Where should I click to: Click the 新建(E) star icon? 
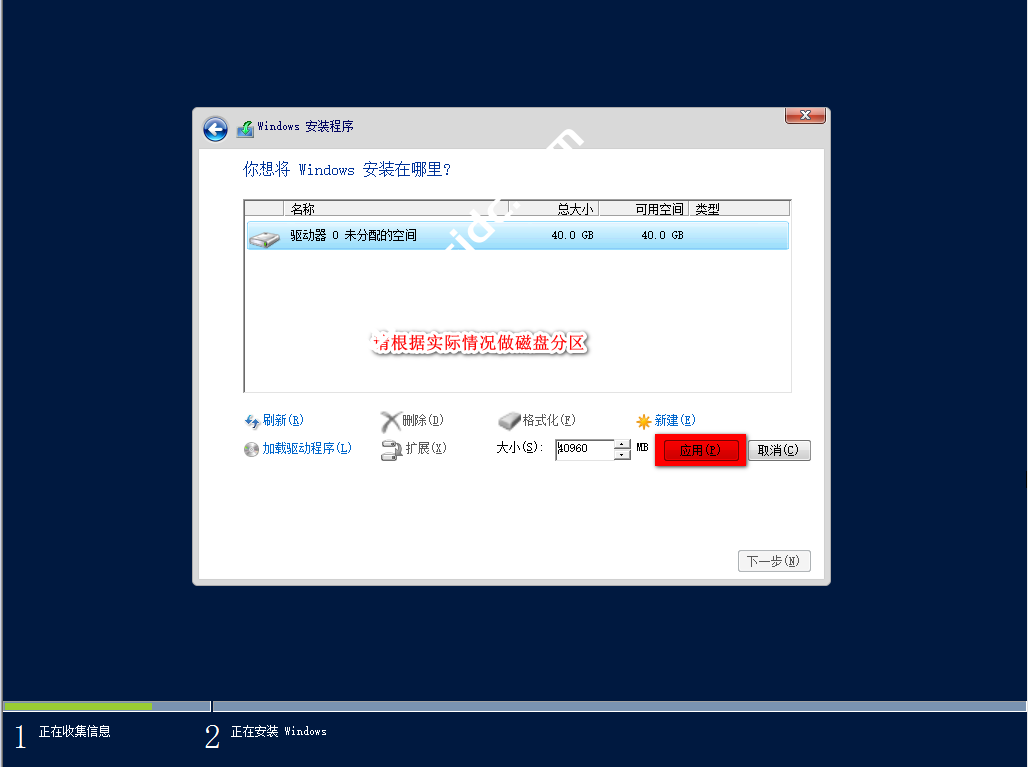click(x=644, y=421)
